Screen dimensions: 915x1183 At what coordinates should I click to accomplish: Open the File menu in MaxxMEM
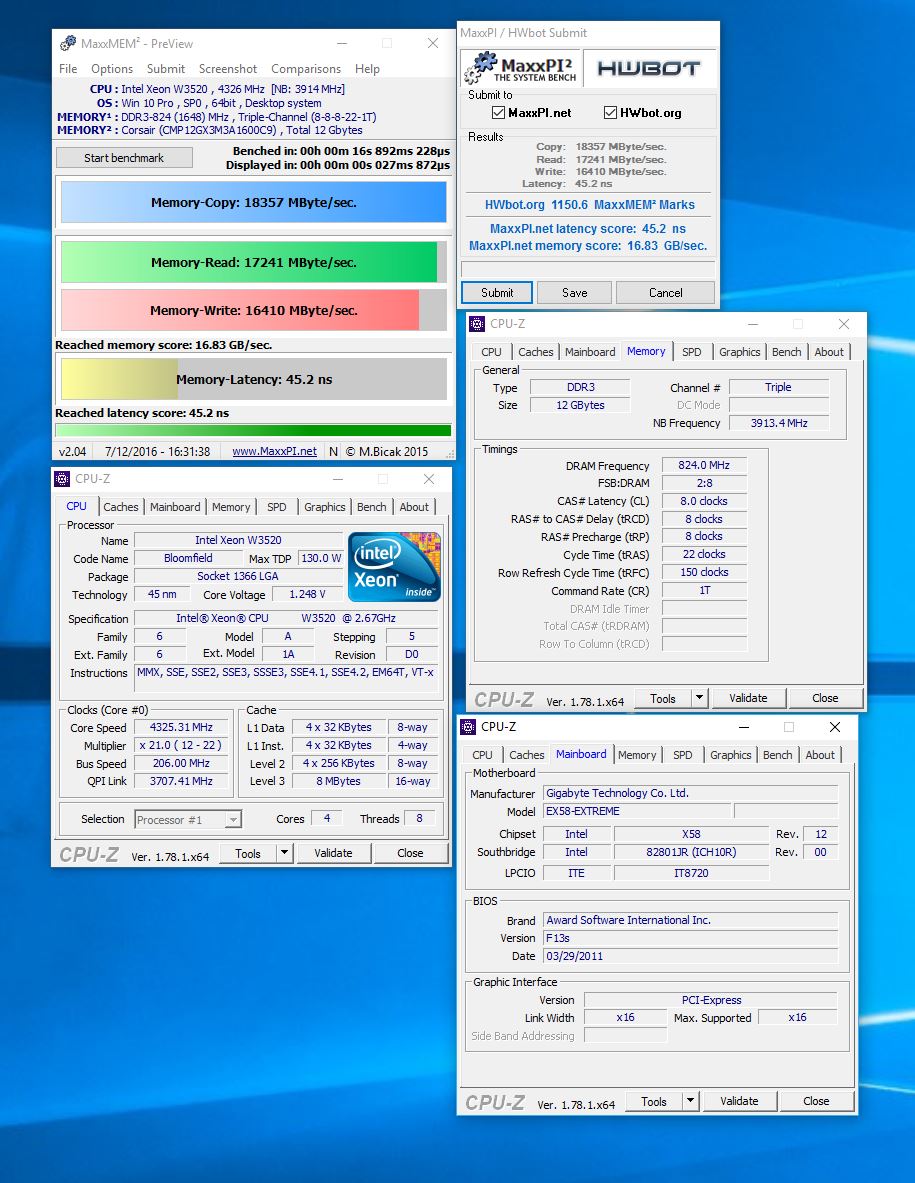tap(68, 69)
